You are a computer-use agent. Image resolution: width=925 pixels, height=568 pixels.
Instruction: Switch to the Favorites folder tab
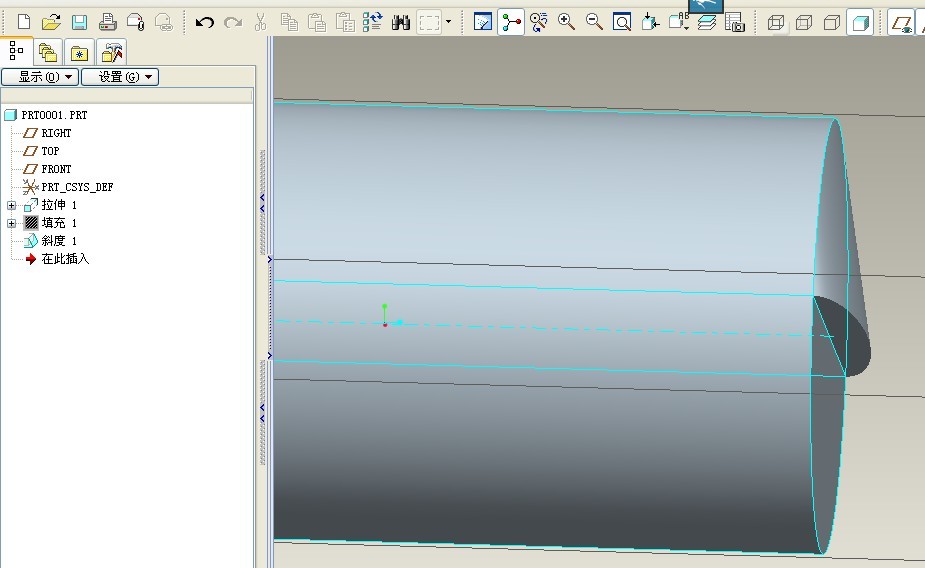(x=79, y=53)
